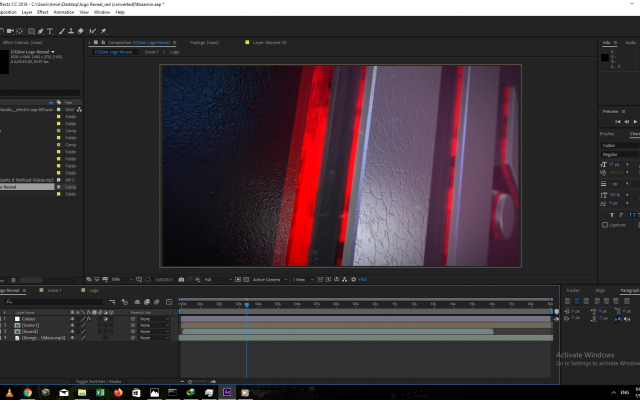Select the Puppet Pin tool
The width and height of the screenshot is (640, 400).
pos(103,31)
